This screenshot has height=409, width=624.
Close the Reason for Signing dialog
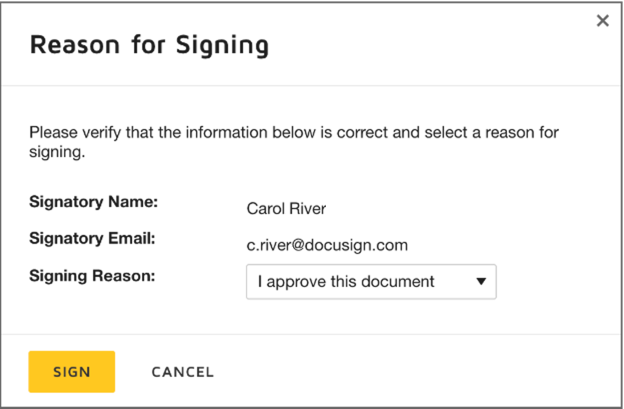click(x=602, y=21)
